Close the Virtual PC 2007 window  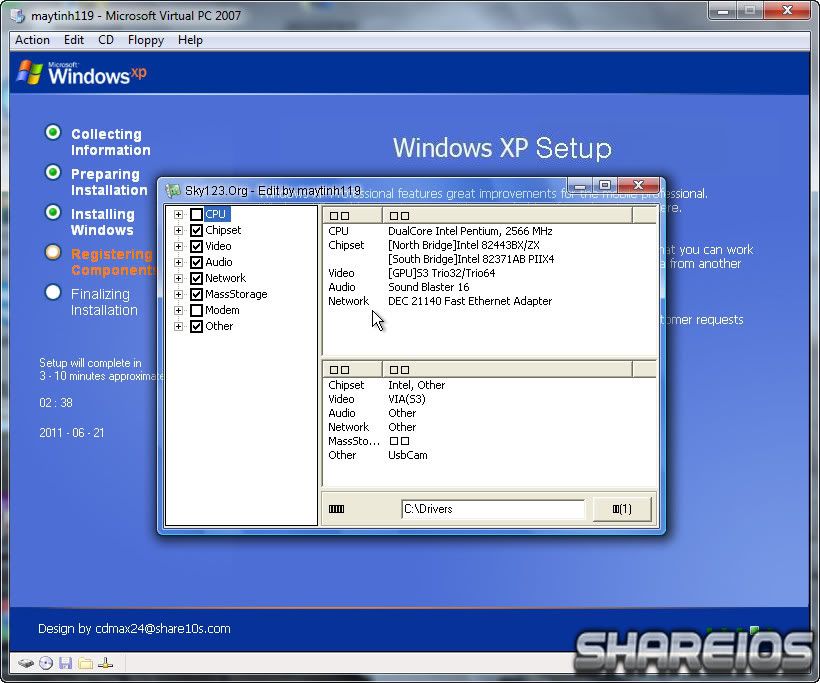(787, 11)
